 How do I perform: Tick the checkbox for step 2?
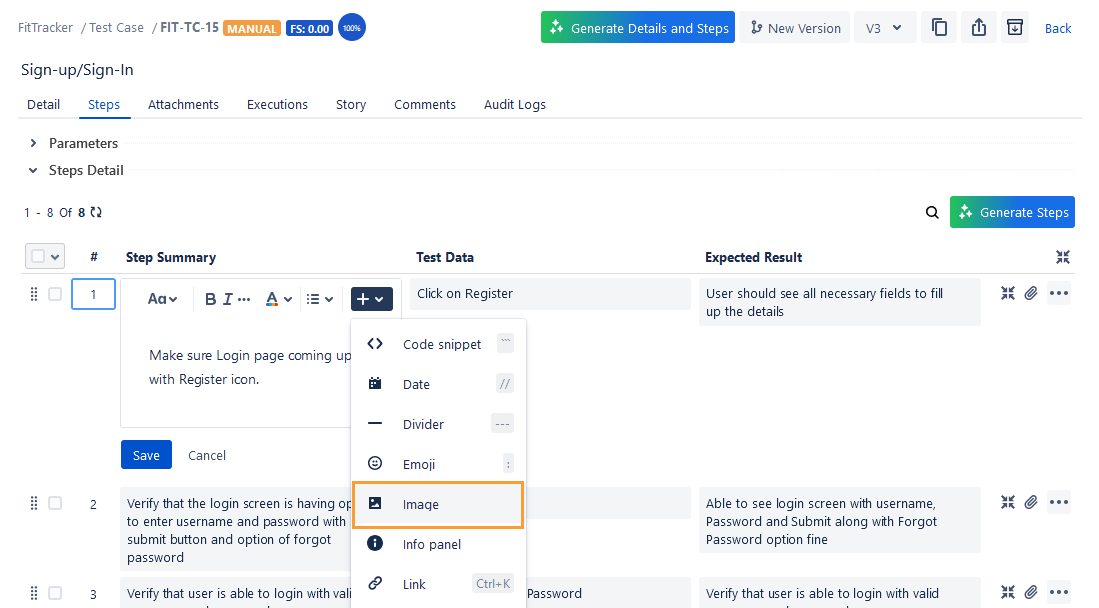55,502
